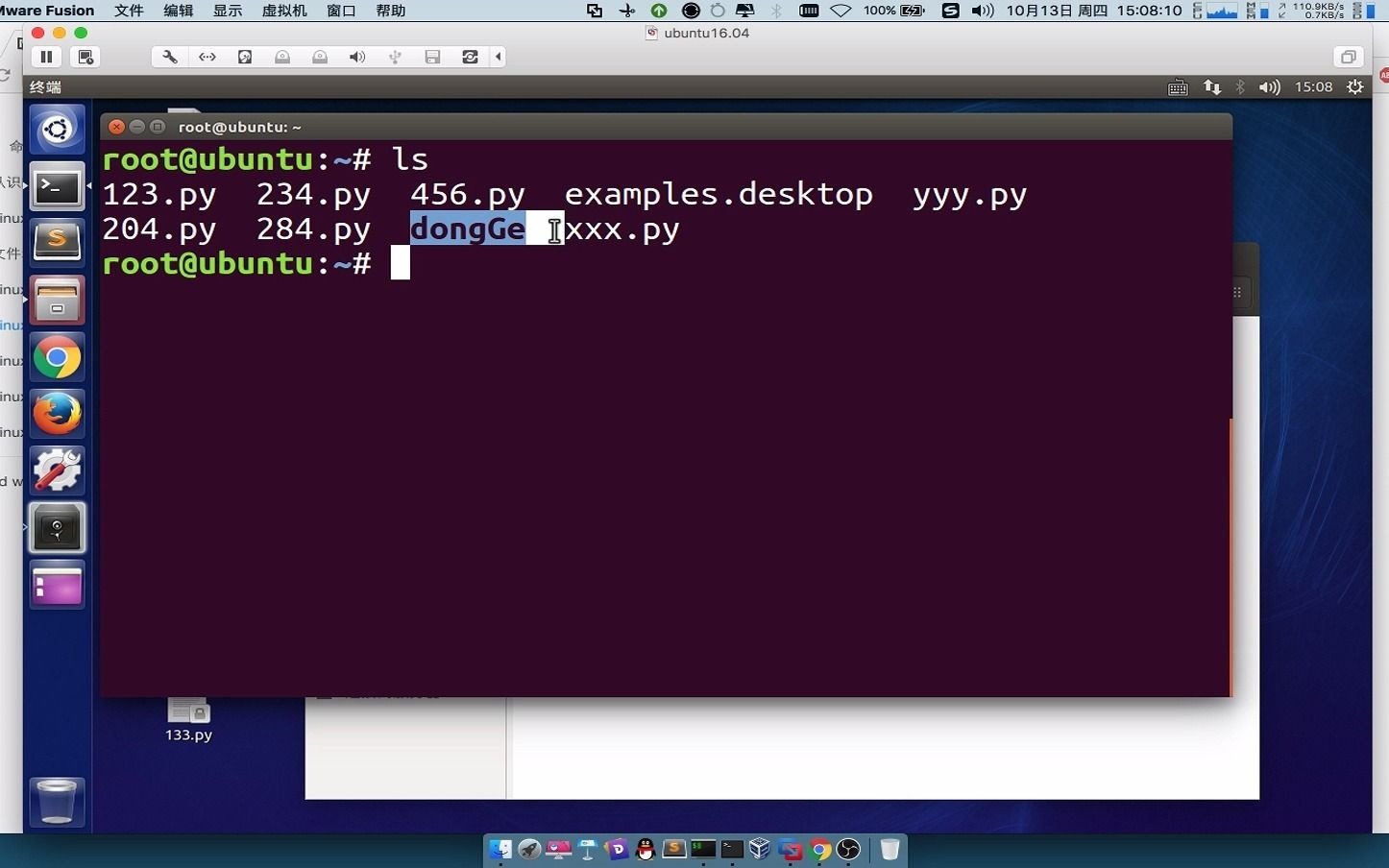Open the sound indicator in Ubuntu panel
This screenshot has height=868, width=1389.
1269,87
